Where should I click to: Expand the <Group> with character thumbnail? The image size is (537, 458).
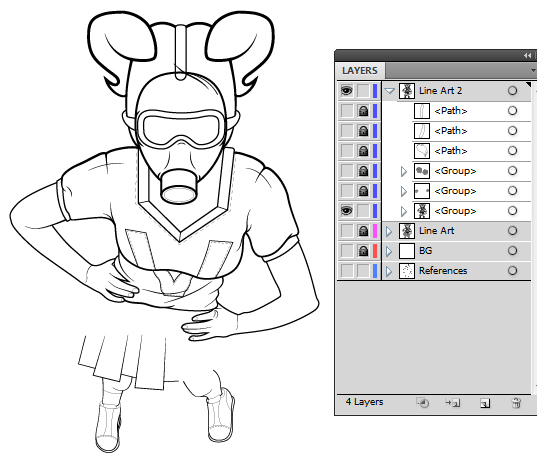(404, 211)
